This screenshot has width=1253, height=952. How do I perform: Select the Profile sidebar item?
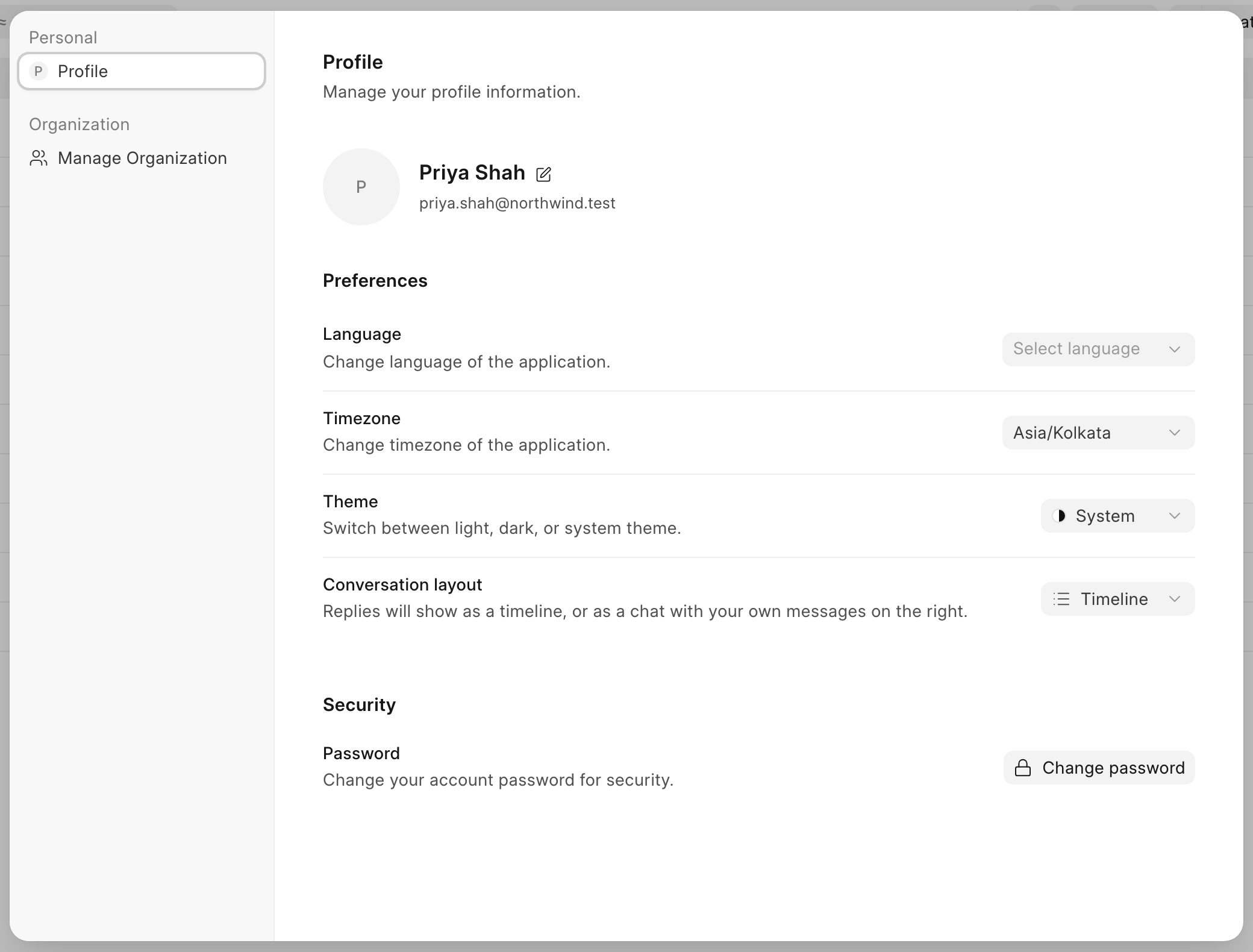pos(142,71)
